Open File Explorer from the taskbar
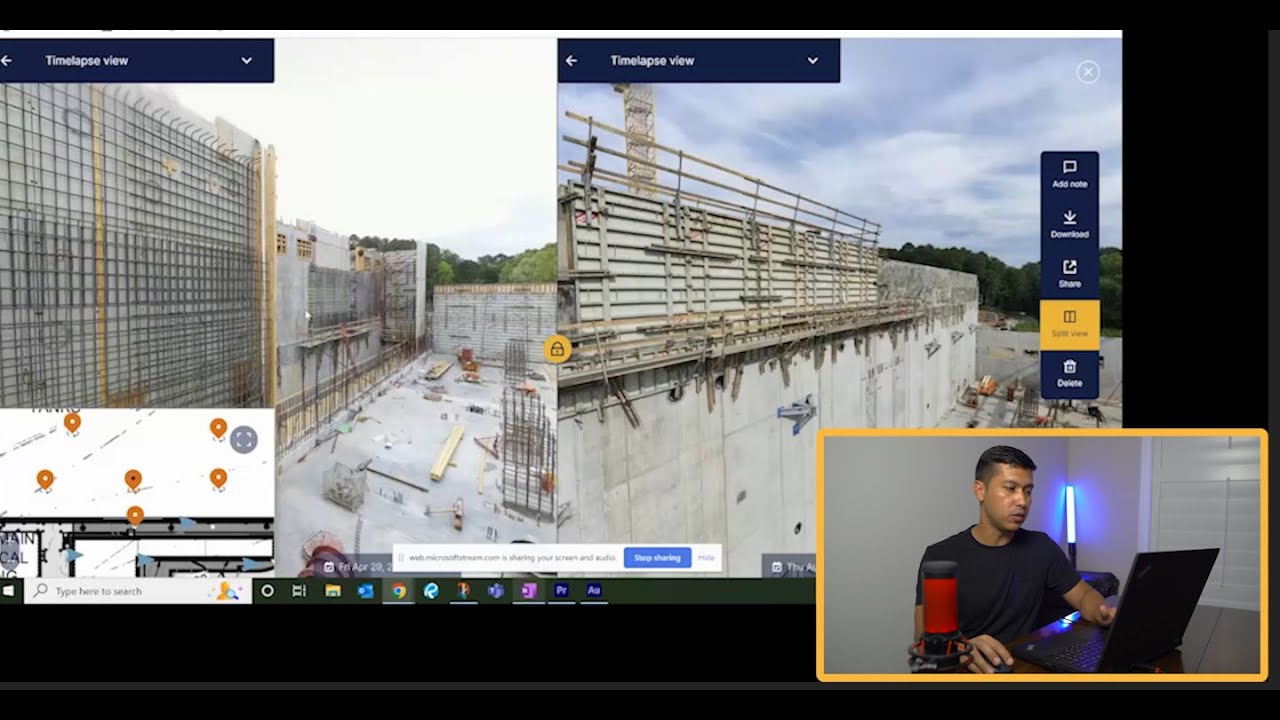Screen dimensions: 1280x720 coord(333,591)
